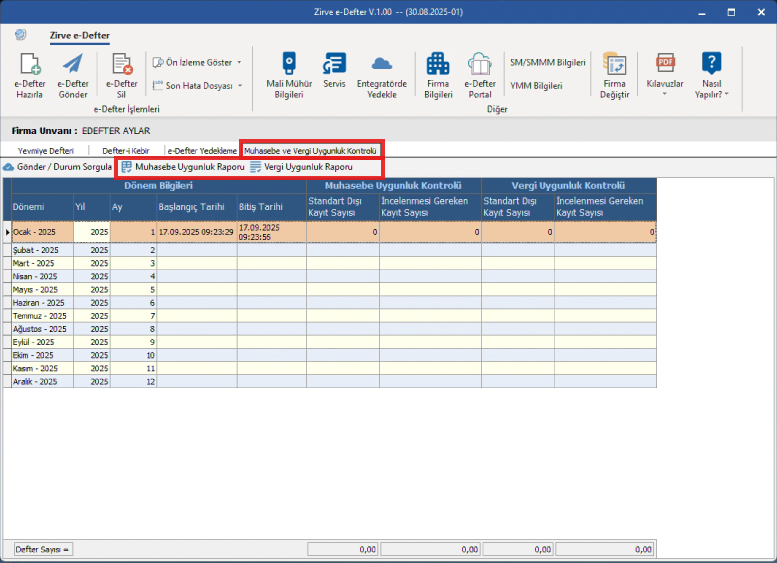Select the Şubat - 2025 row
This screenshot has height=563, width=777.
click(330, 250)
